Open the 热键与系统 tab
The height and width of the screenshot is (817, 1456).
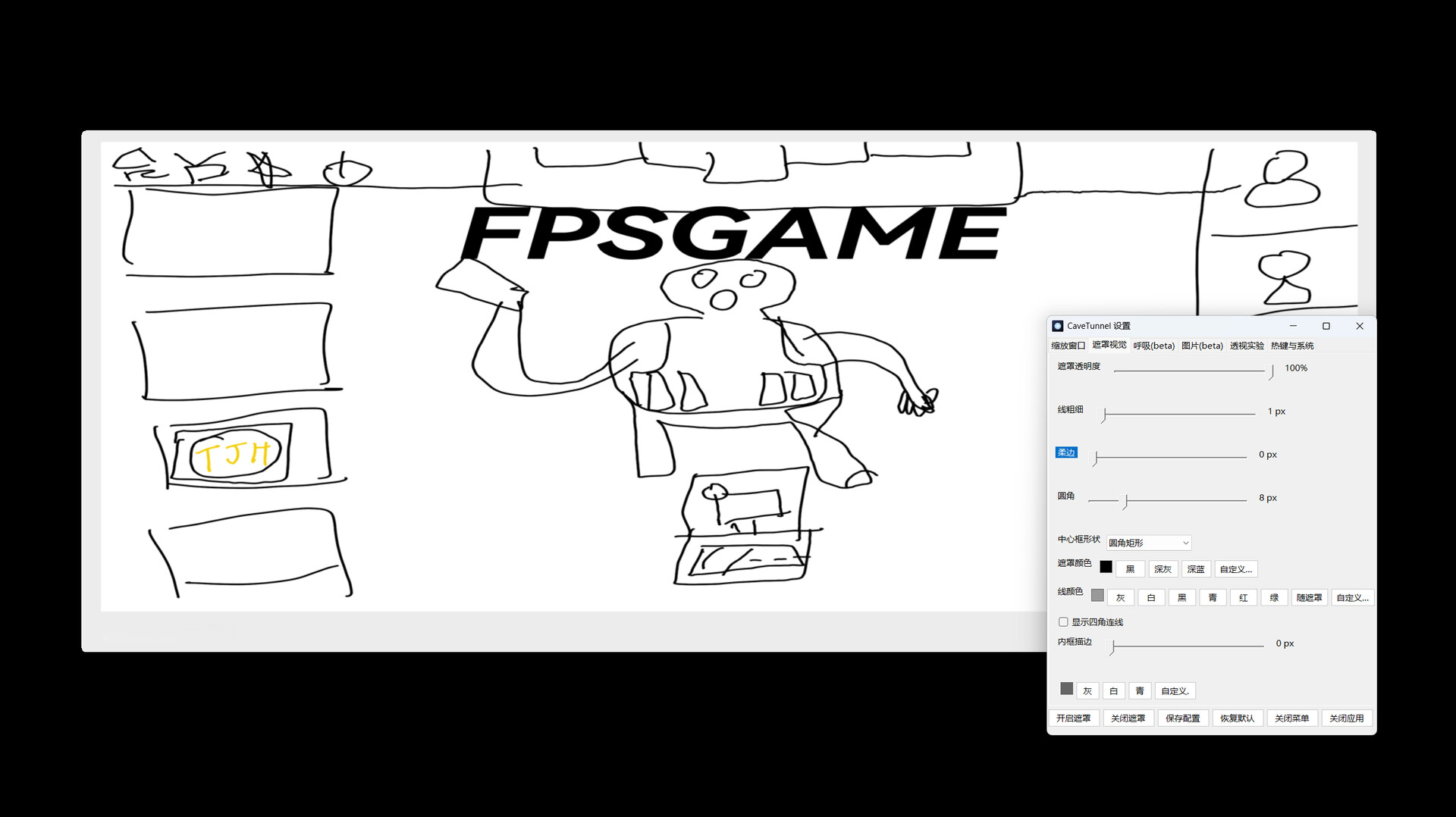tap(1292, 346)
